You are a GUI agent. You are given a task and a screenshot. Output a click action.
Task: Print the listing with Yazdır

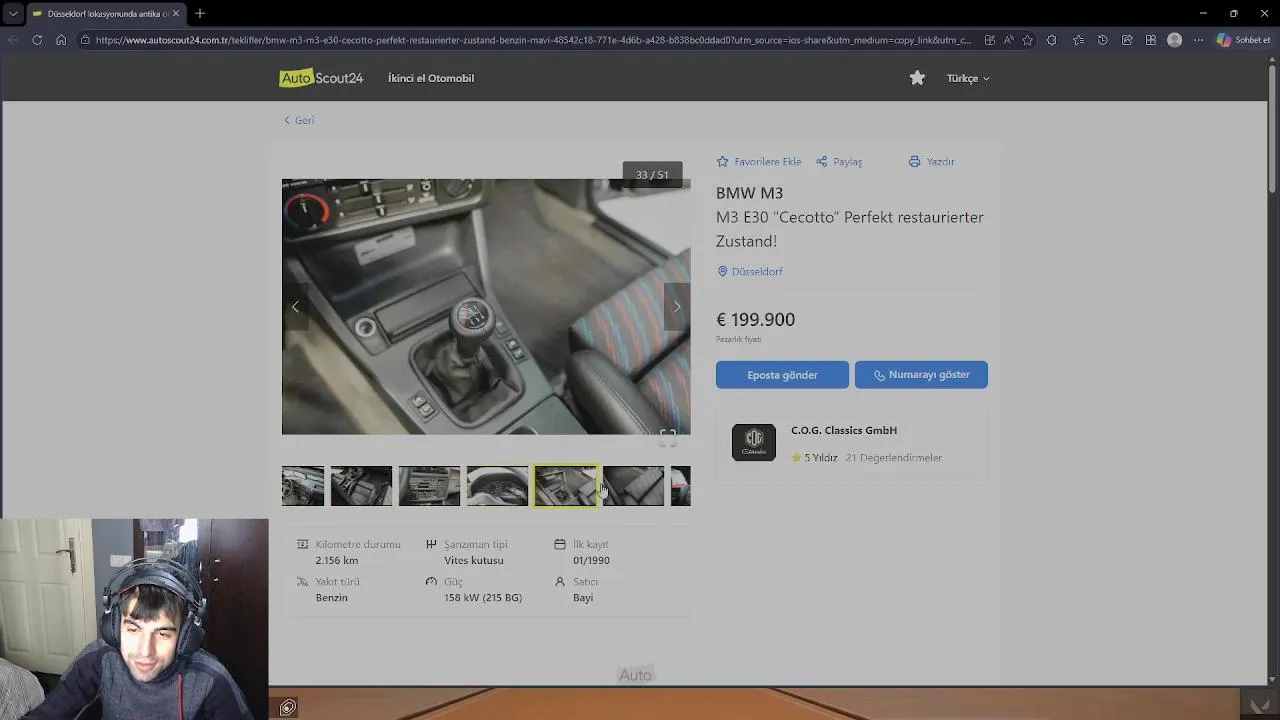tap(932, 161)
